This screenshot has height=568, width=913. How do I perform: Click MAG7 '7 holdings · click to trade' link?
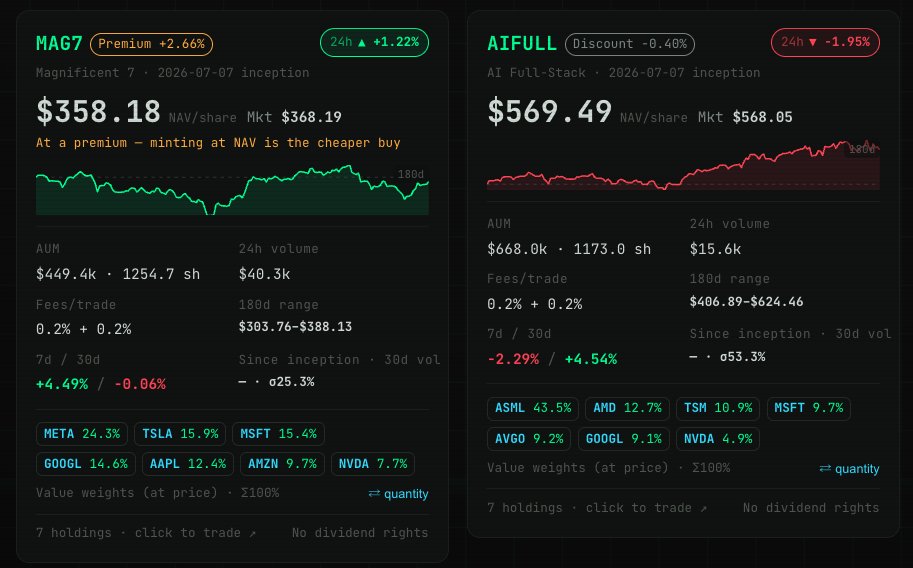pos(146,533)
